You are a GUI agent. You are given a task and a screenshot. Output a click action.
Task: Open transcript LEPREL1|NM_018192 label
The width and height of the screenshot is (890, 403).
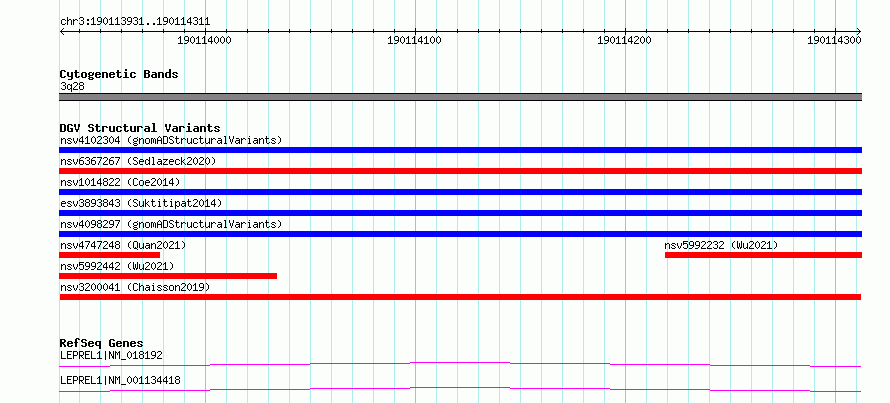111,356
